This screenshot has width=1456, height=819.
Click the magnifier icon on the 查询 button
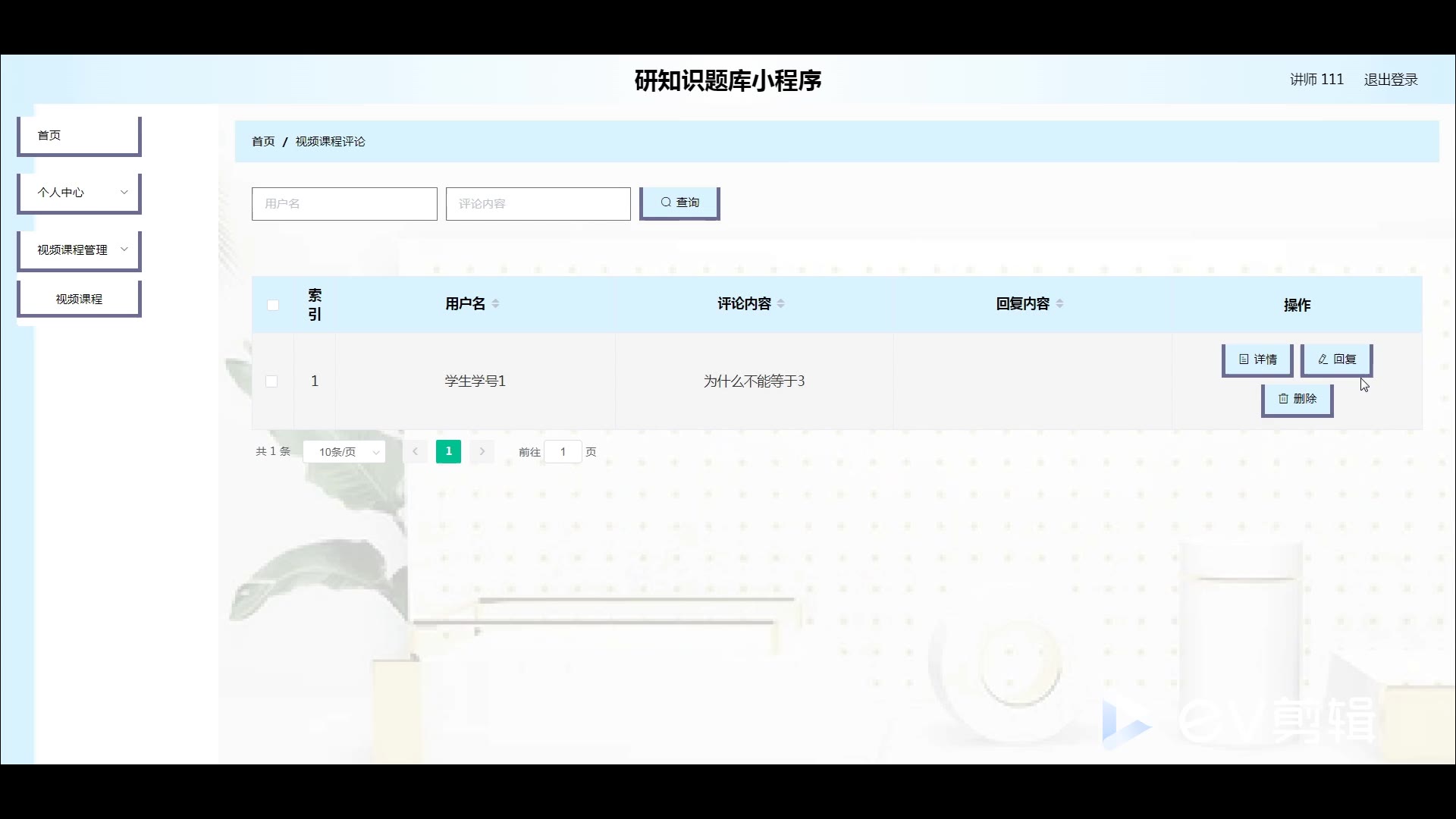(666, 202)
